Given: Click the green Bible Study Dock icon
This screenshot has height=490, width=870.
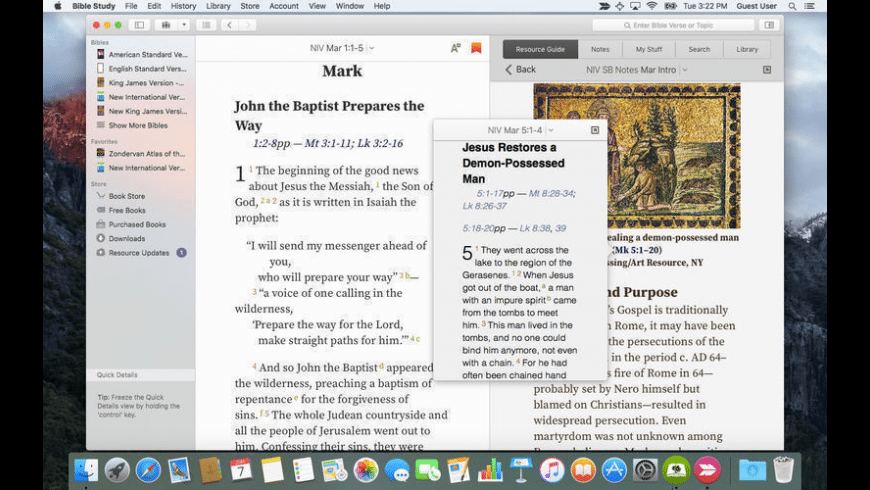Looking at the screenshot, I should pyautogui.click(x=676, y=471).
